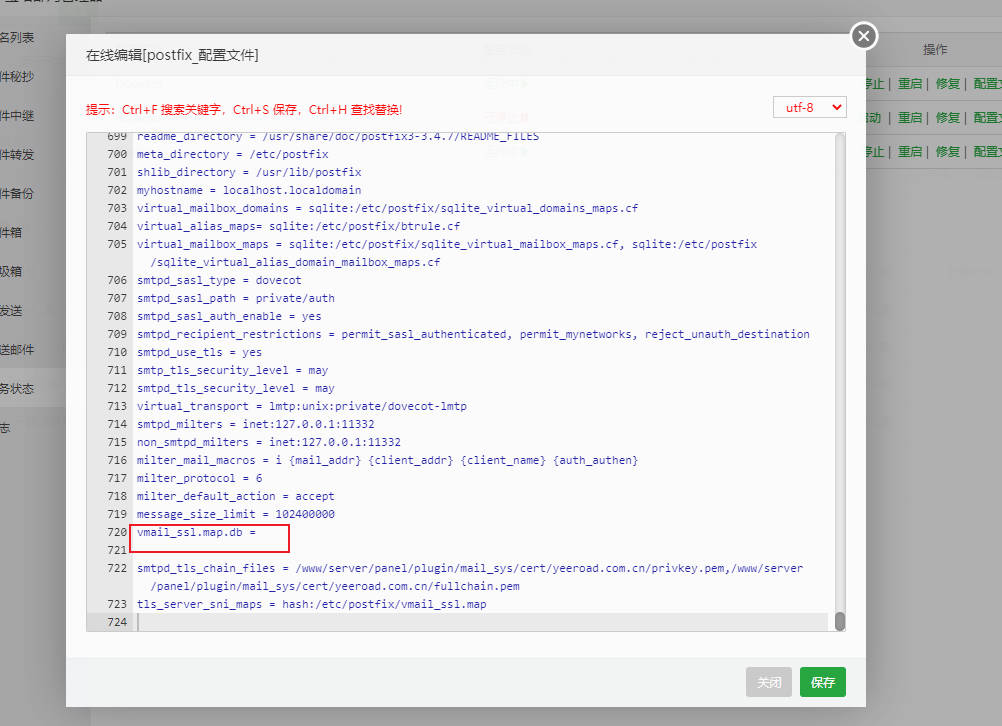Click line number 720 in the gutter
Screen dimensions: 1002x726
click(116, 532)
